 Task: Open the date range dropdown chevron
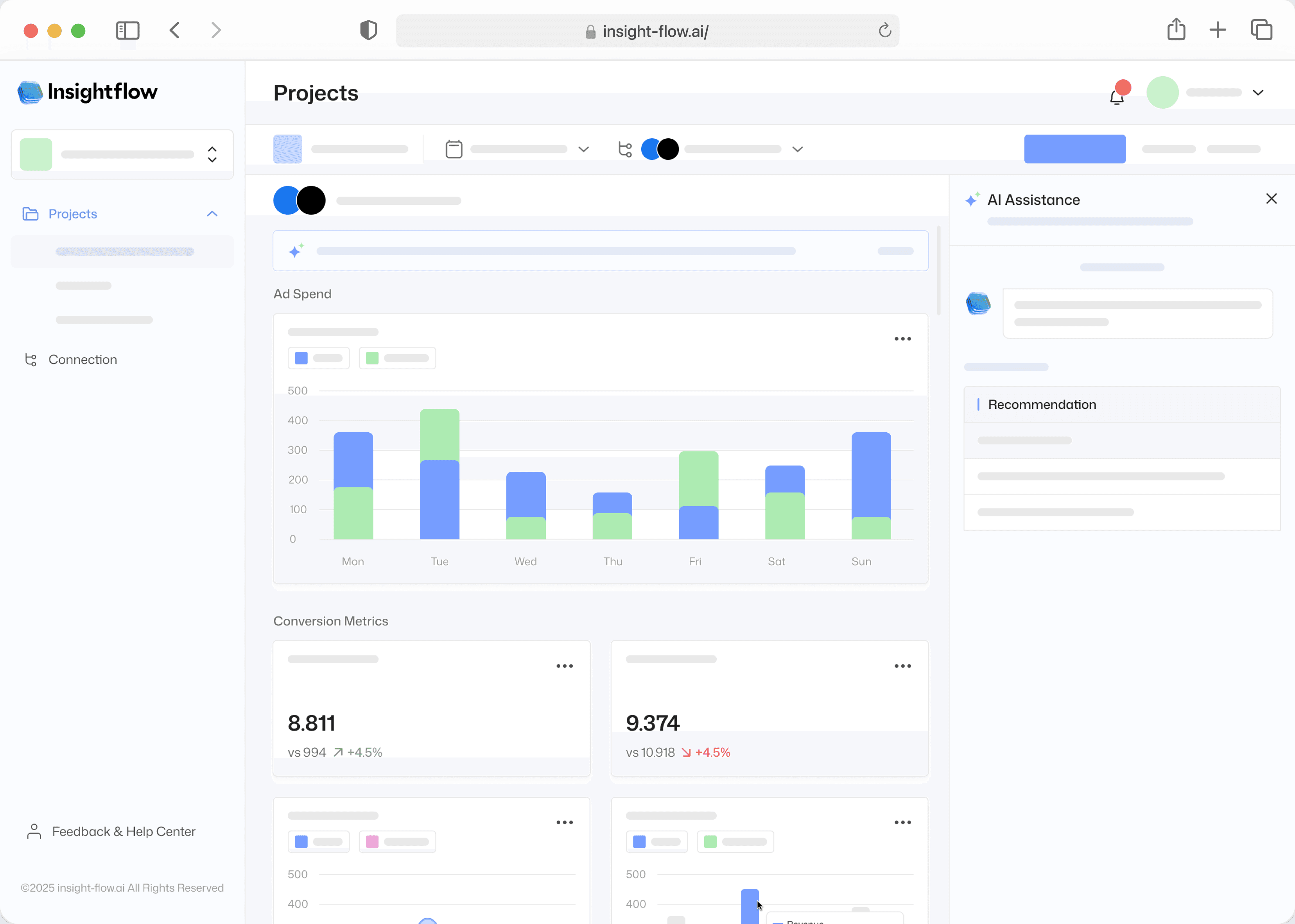[583, 149]
